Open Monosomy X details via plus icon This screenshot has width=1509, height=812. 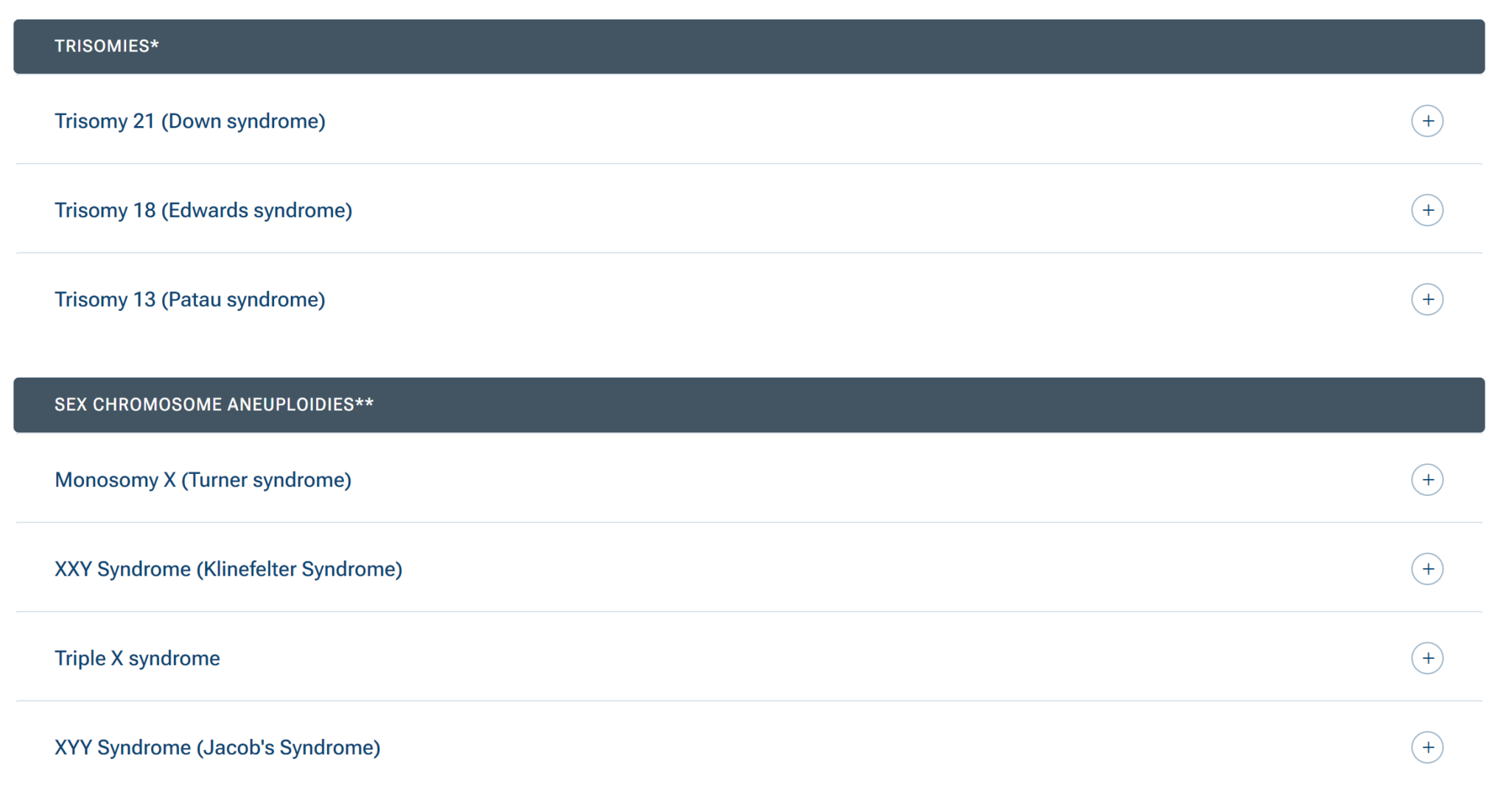point(1426,480)
